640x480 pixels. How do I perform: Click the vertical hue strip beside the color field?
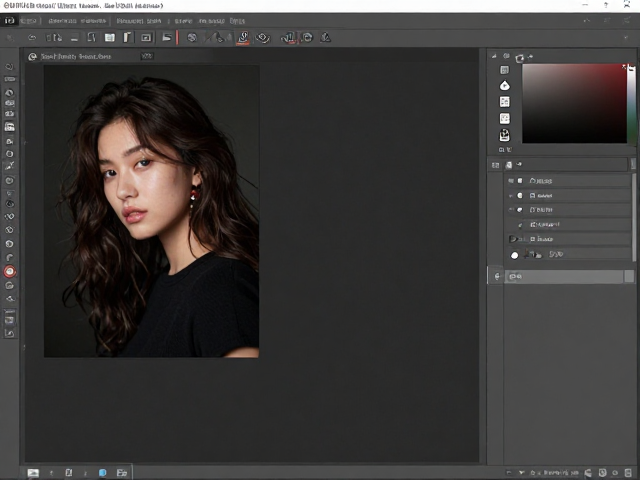(x=631, y=104)
